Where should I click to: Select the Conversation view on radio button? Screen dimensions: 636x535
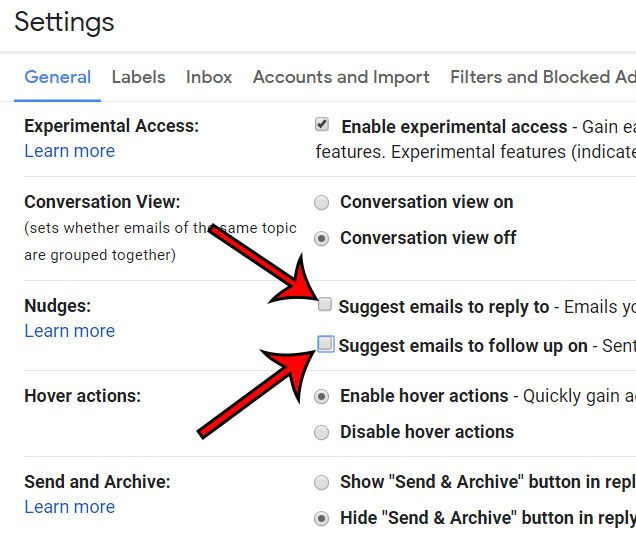click(322, 202)
